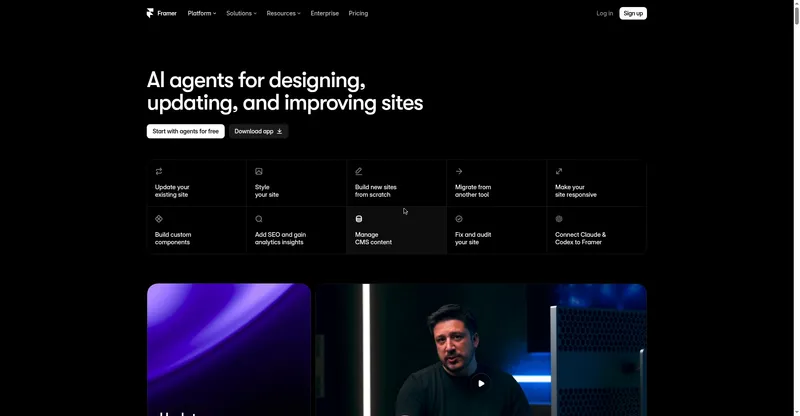Click the checkmark icon for Fix and audit
The image size is (800, 416).
coord(459,219)
